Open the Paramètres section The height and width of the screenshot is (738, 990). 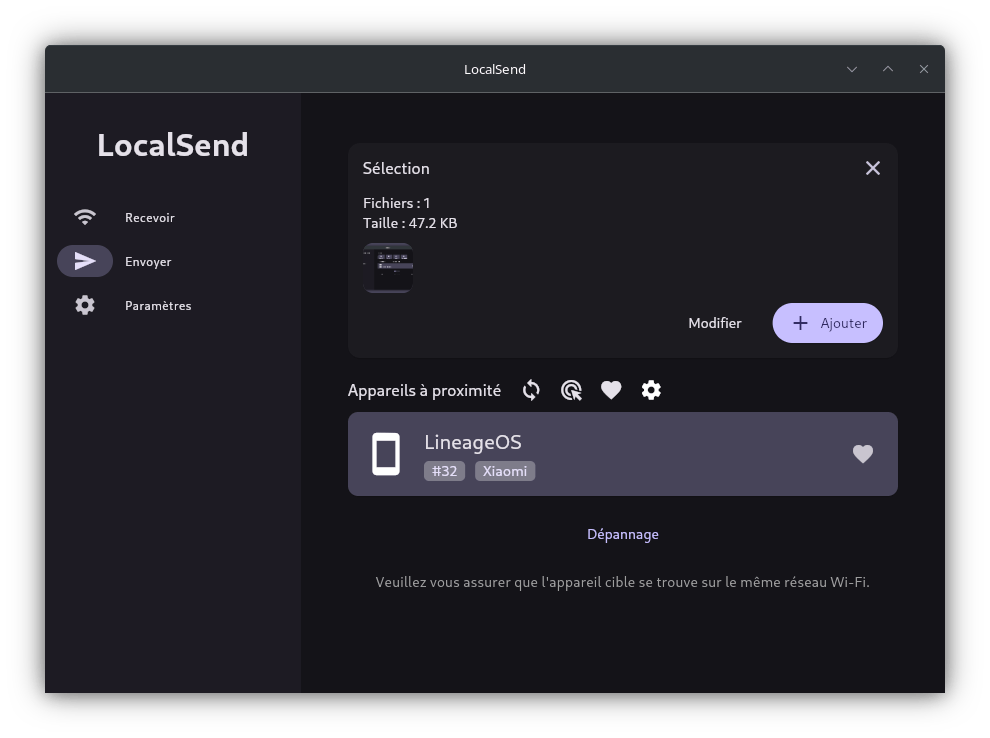point(158,305)
